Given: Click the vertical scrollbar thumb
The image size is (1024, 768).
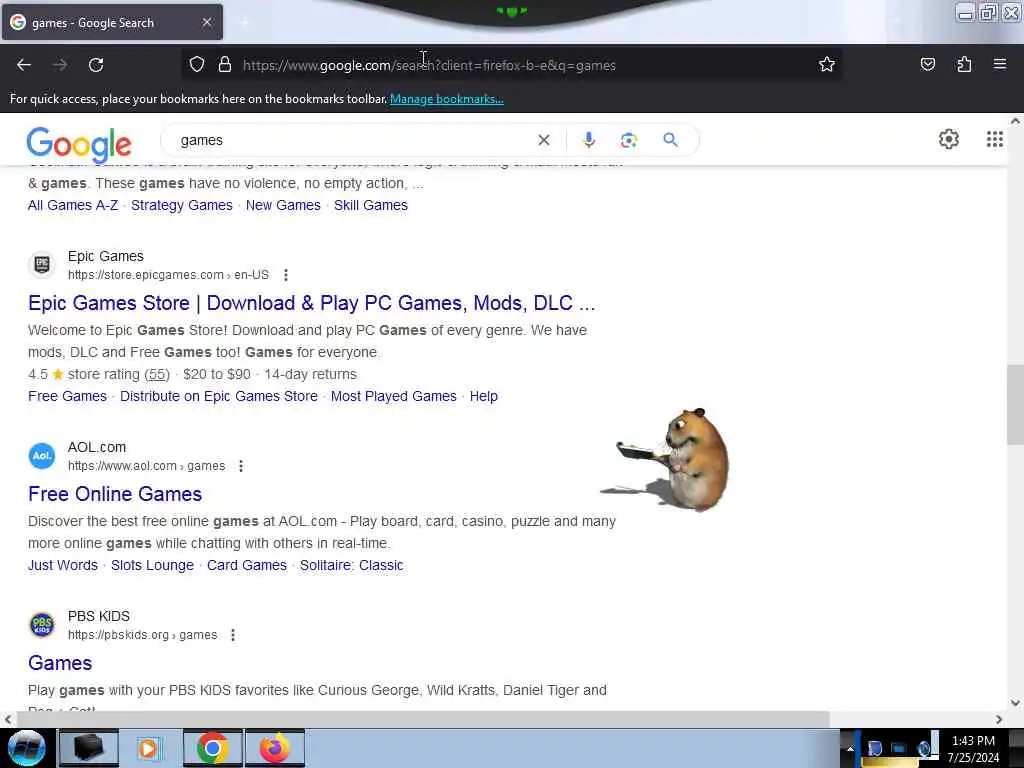Looking at the screenshot, I should tap(1015, 404).
